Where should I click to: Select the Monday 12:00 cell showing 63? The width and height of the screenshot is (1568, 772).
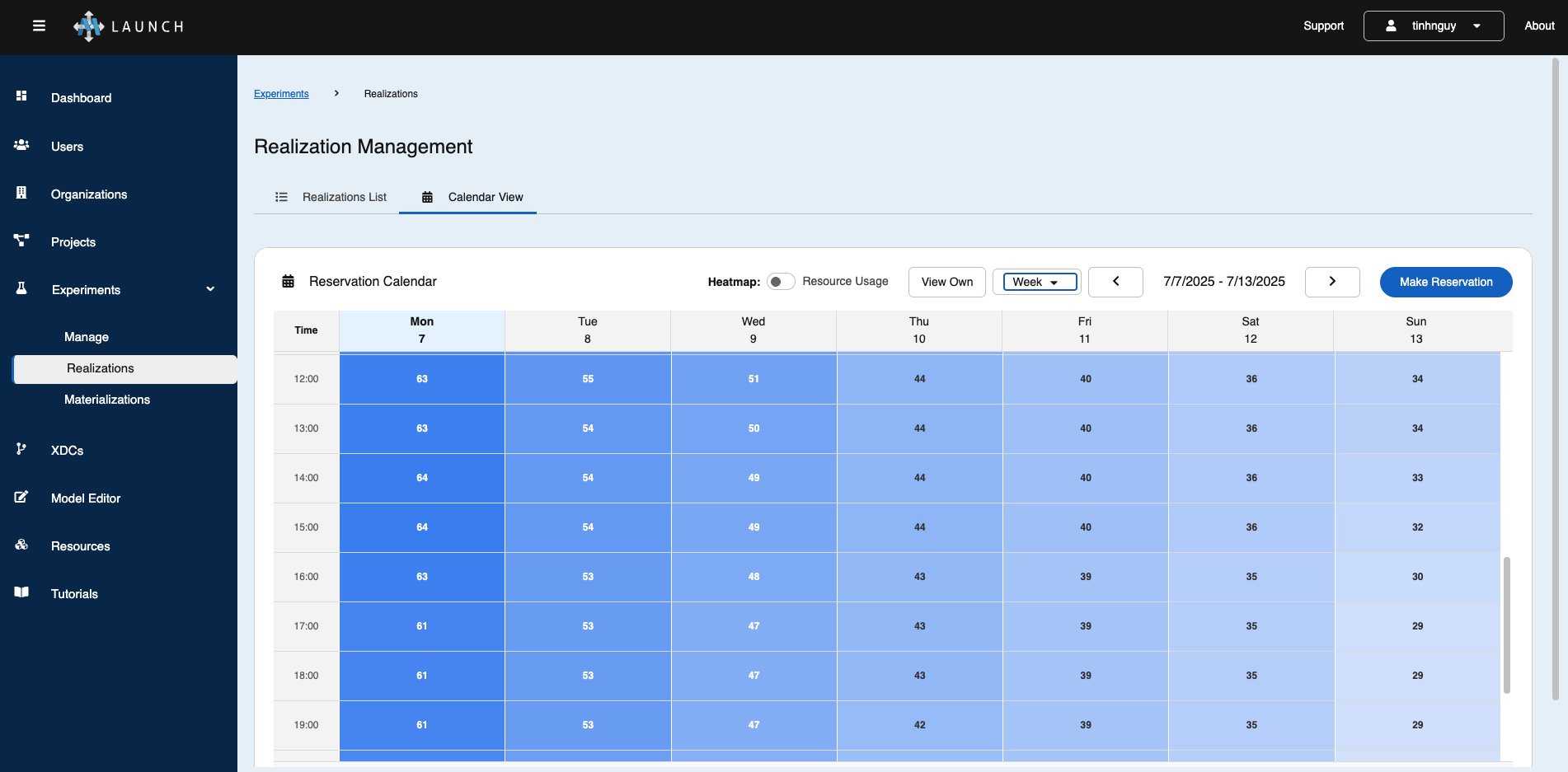(x=421, y=379)
